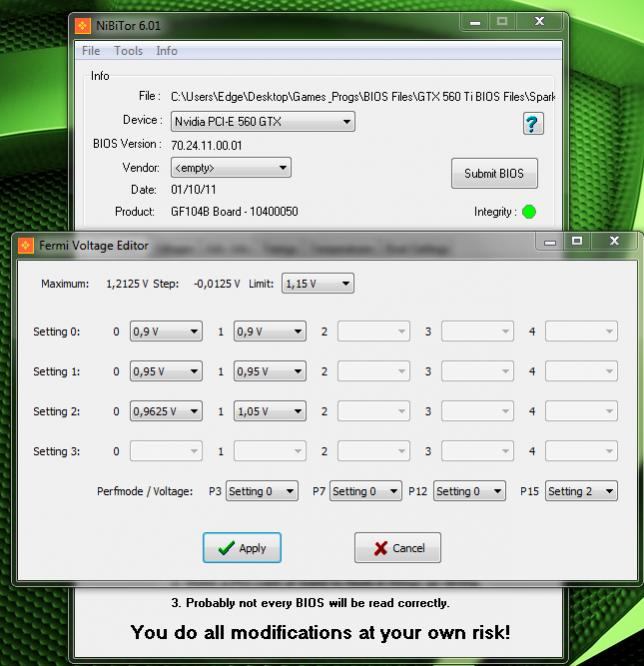Open the Info menu
The image size is (644, 666).
click(x=167, y=51)
